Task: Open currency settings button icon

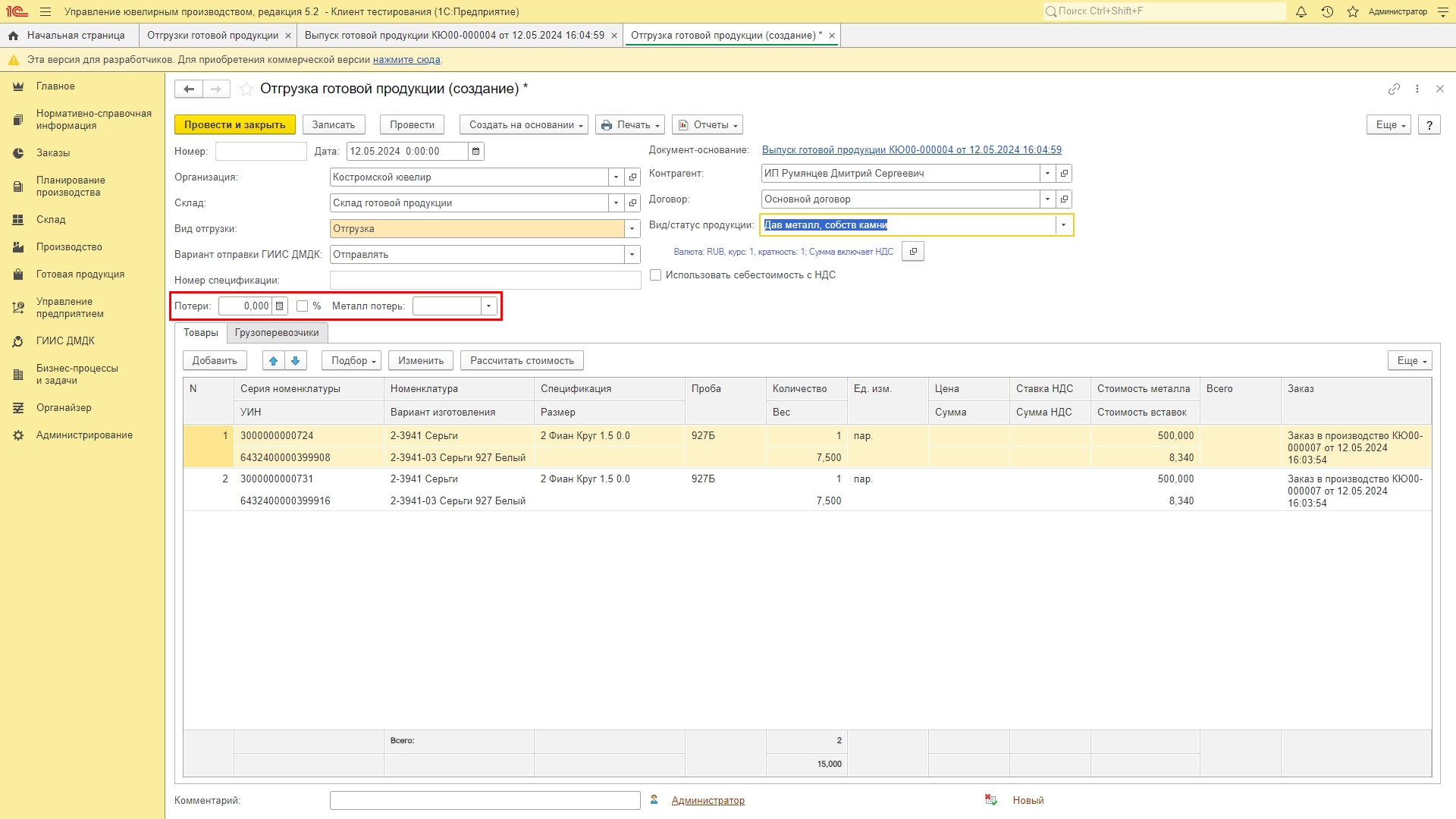Action: (913, 252)
